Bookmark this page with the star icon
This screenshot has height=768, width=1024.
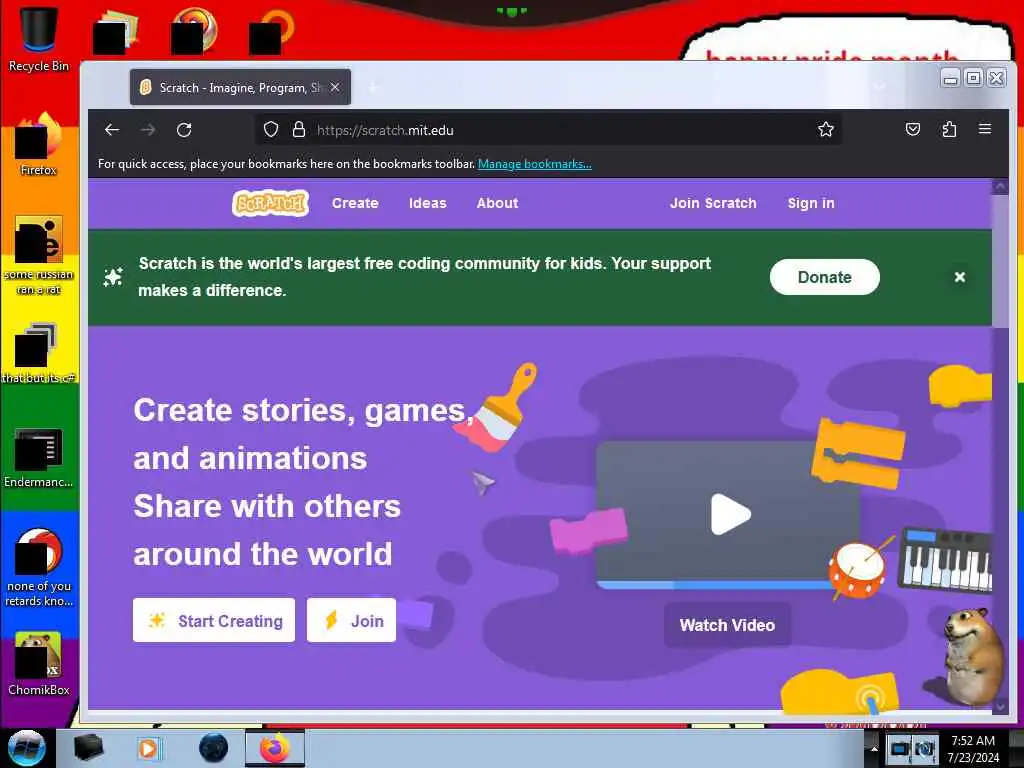pos(825,129)
